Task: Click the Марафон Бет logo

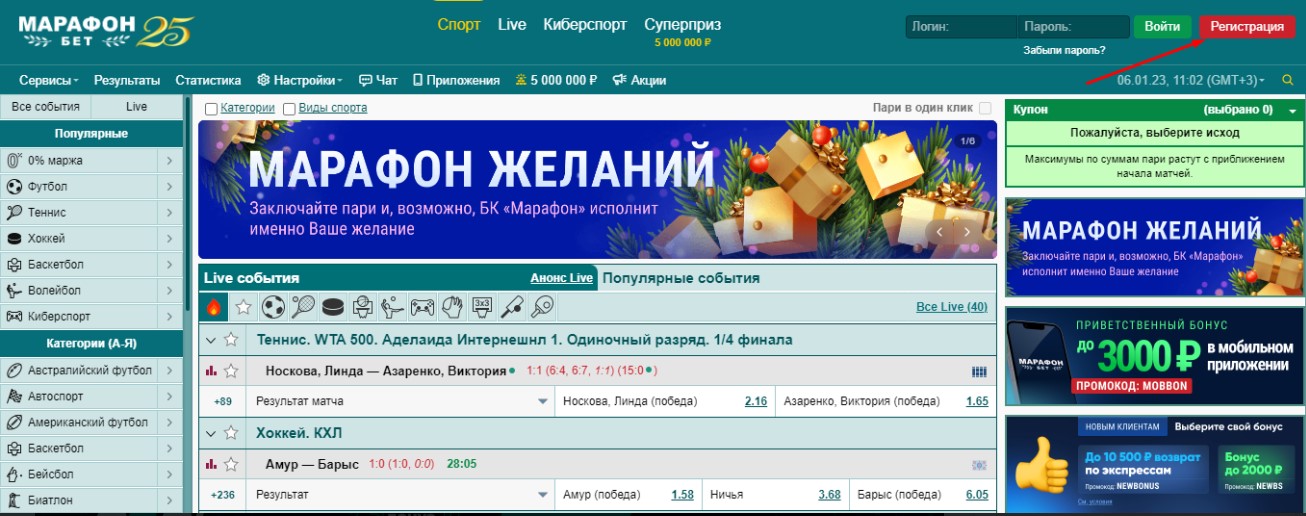Action: coord(105,31)
